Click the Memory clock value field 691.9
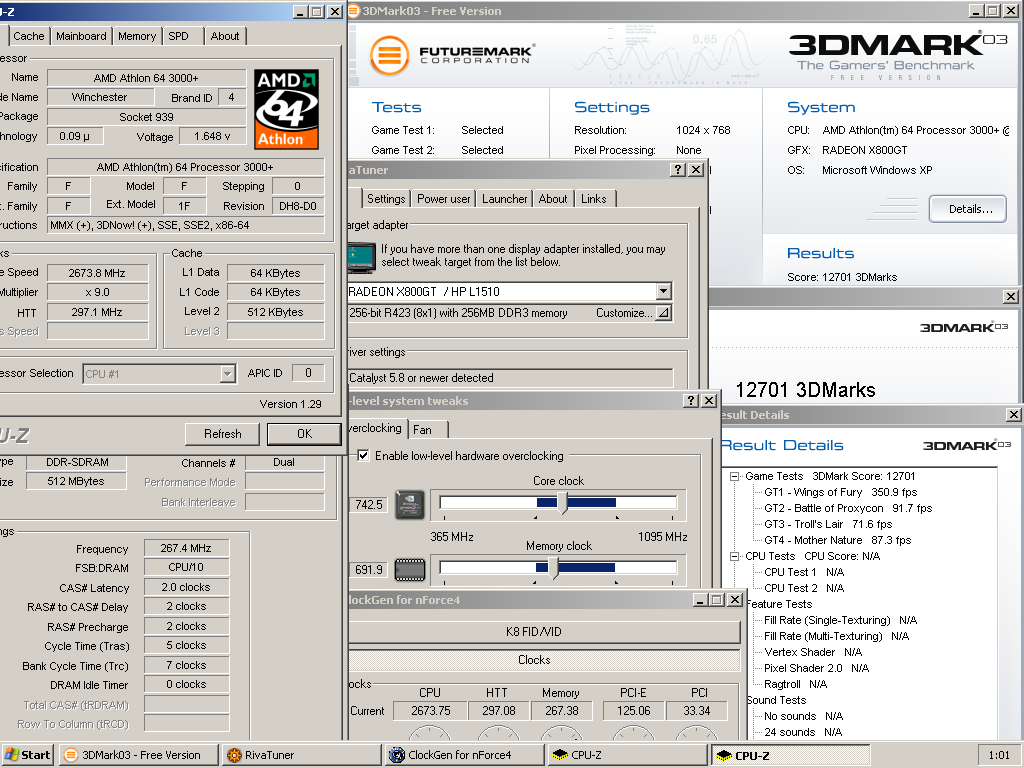 pyautogui.click(x=369, y=570)
